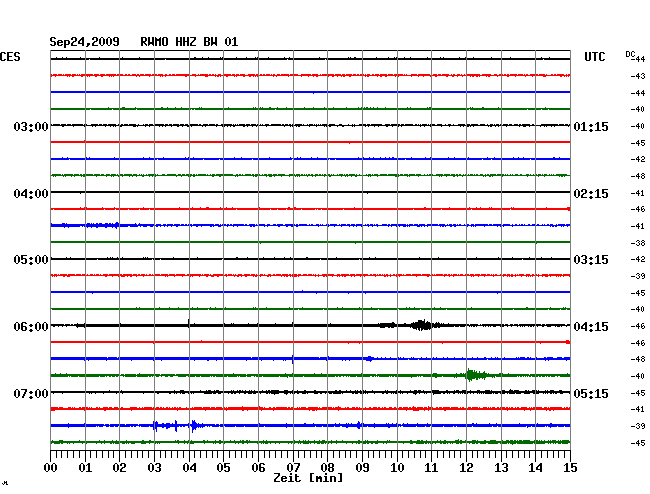Select minute tick label 05

[x=223, y=468]
